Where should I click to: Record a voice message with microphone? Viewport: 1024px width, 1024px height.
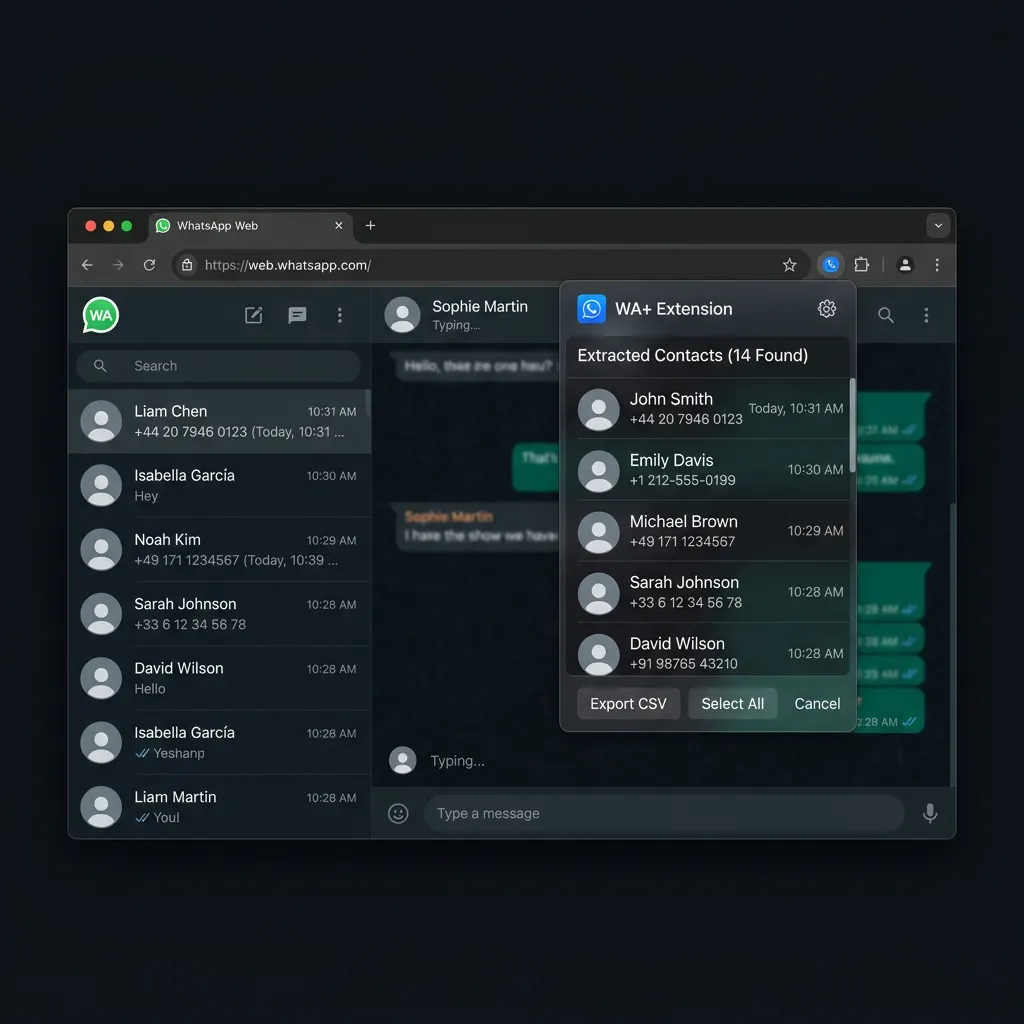(x=930, y=813)
